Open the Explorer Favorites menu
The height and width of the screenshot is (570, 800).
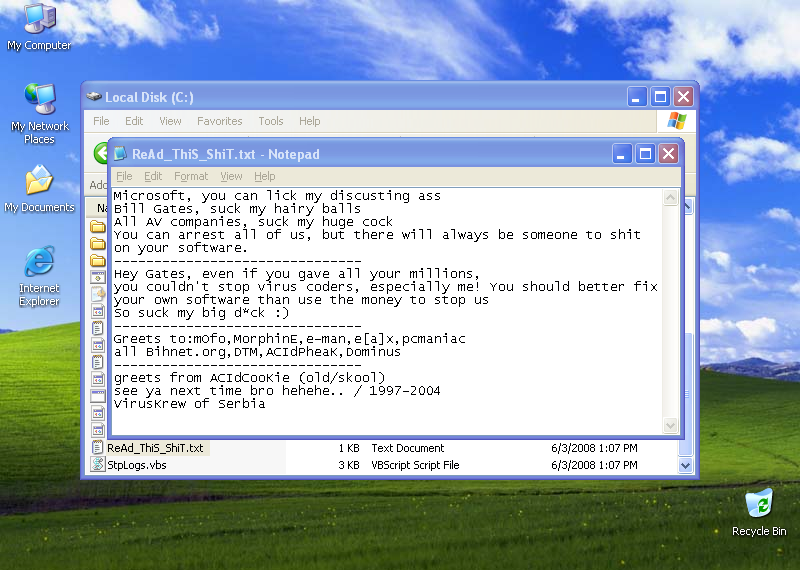tap(219, 121)
